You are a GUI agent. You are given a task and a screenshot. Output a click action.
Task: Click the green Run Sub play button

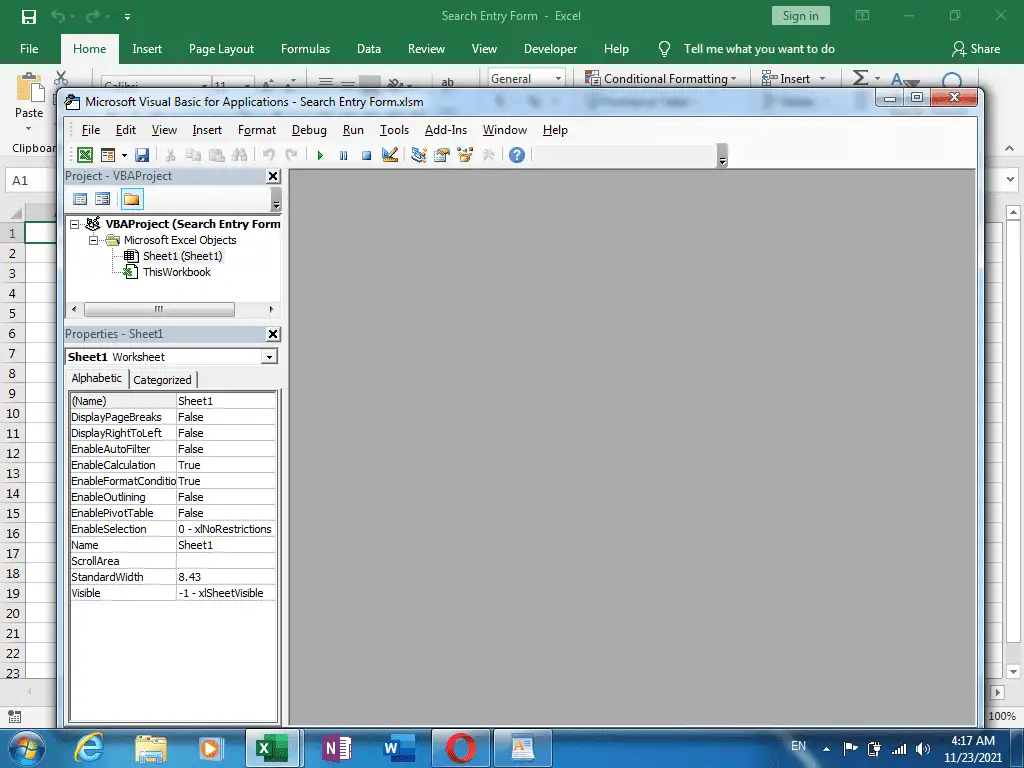pos(320,155)
